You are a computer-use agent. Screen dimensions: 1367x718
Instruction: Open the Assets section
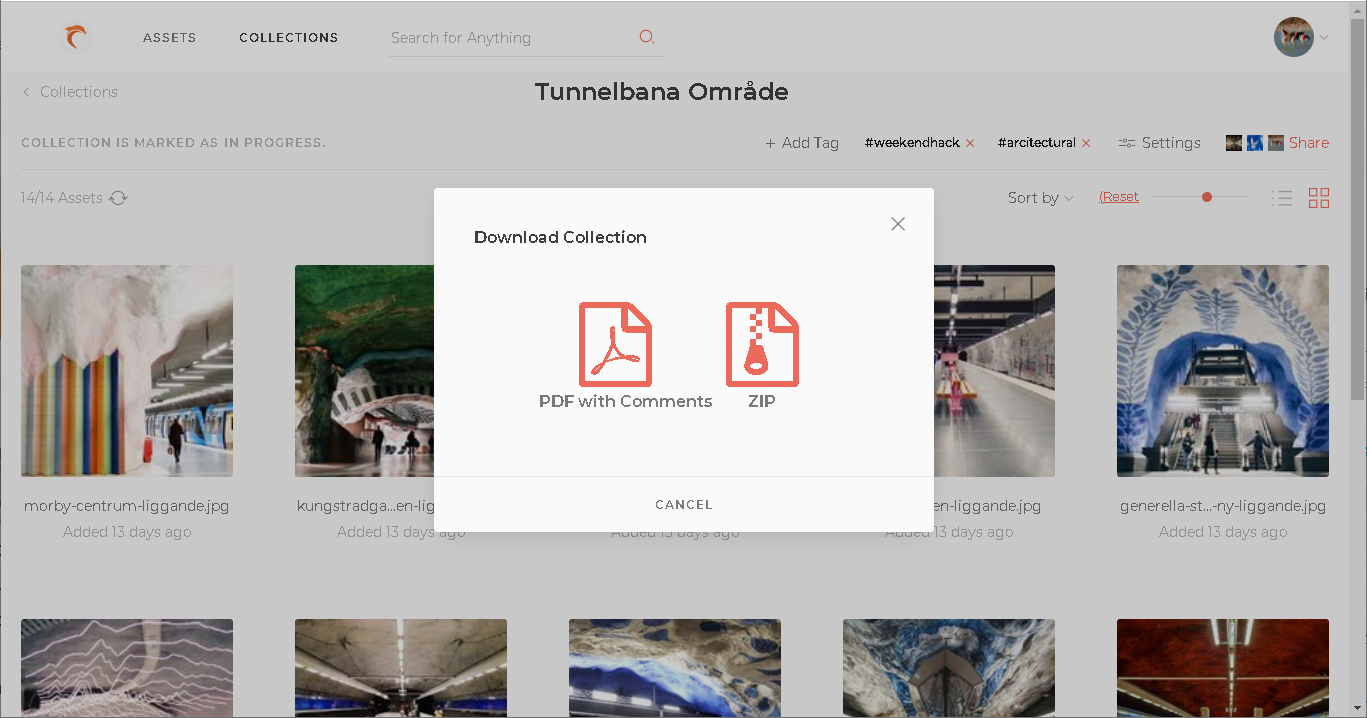(169, 38)
